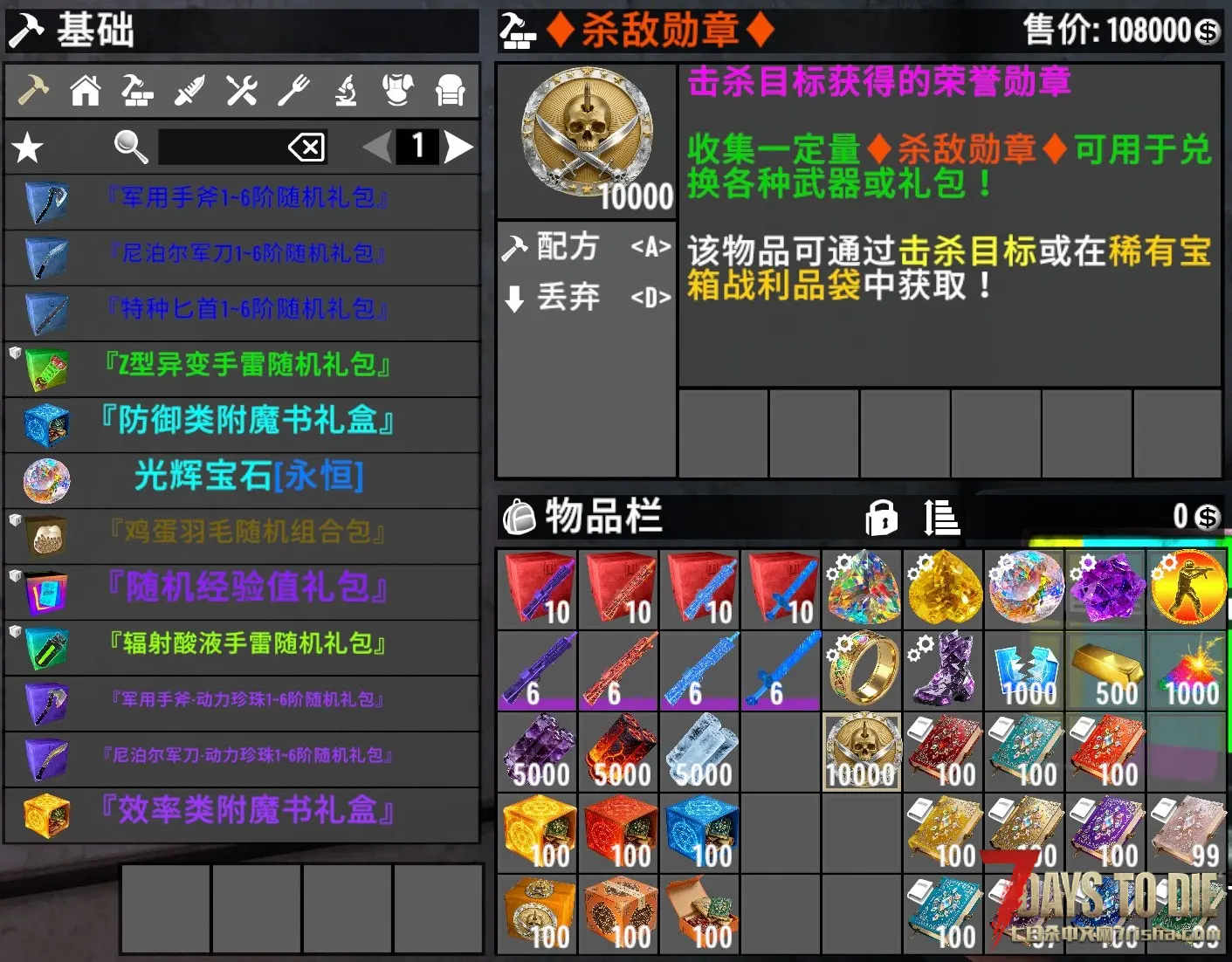Select the sword weapons category icon
The width and height of the screenshot is (1232, 962).
(x=189, y=91)
